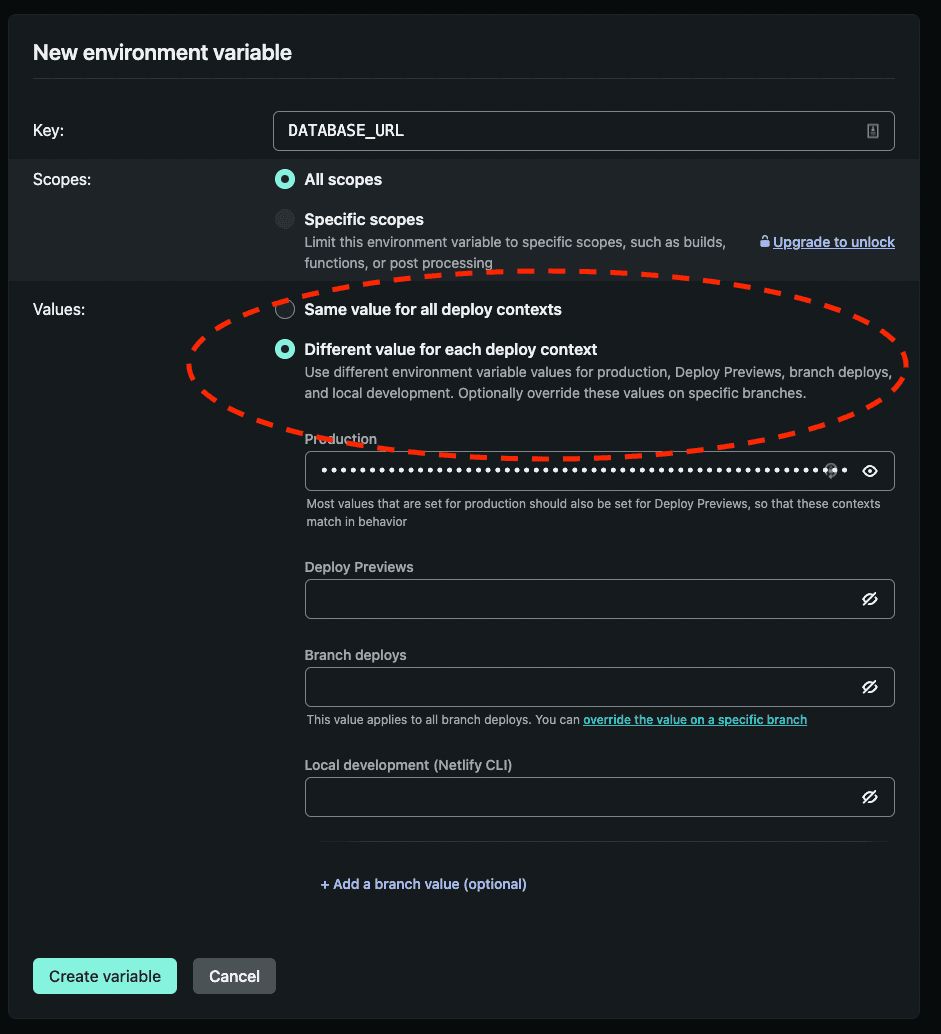Expand Add a branch value option

[423, 884]
